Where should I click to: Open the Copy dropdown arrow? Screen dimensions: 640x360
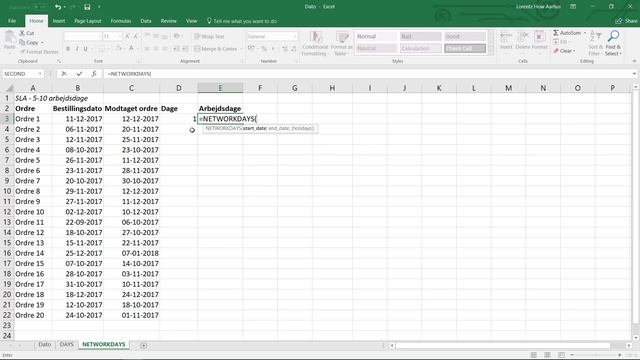coord(42,43)
